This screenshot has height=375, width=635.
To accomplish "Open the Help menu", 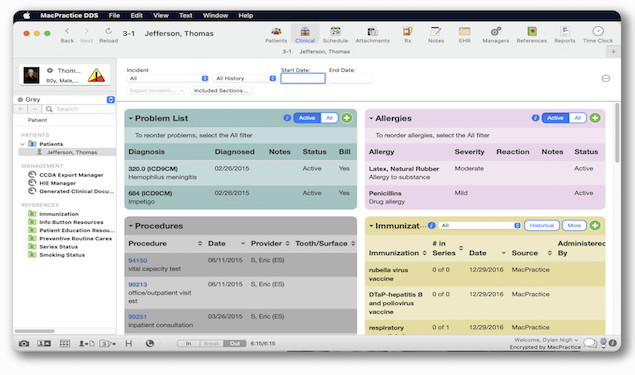I will [245, 15].
